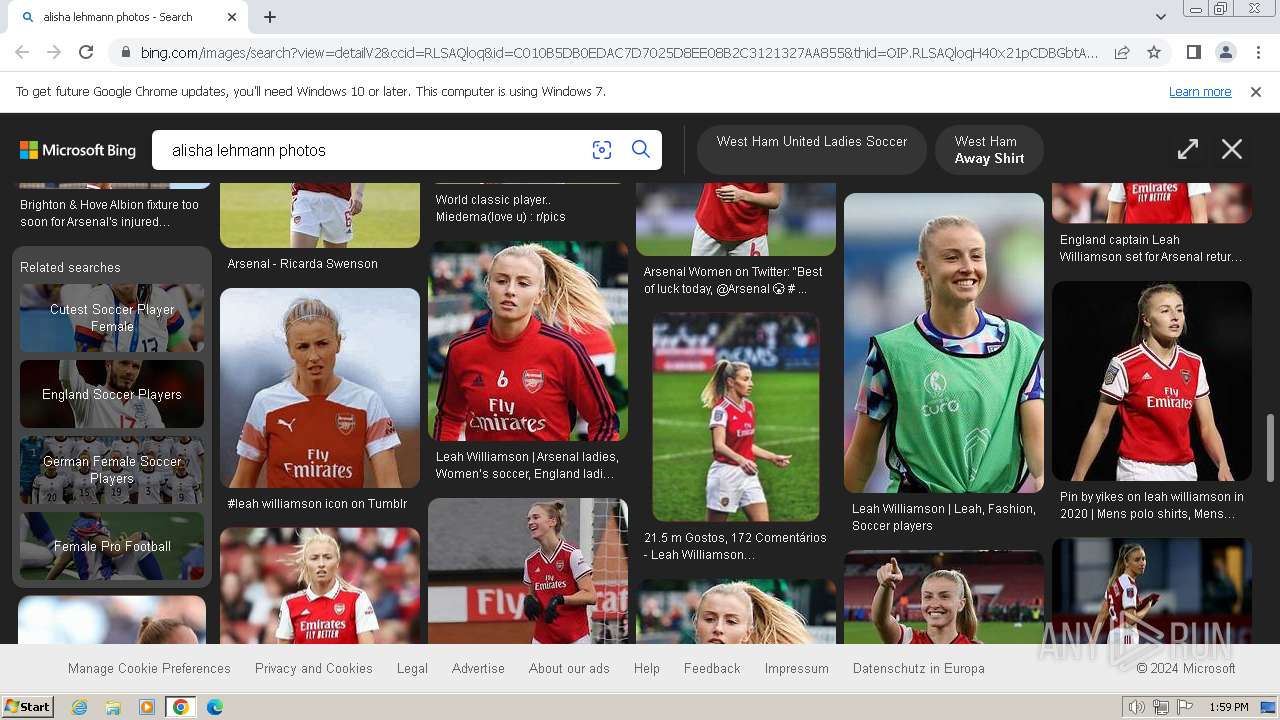Click Leah Williamson | Leah, Fashion caption
The image size is (1280, 720).
[x=944, y=517]
